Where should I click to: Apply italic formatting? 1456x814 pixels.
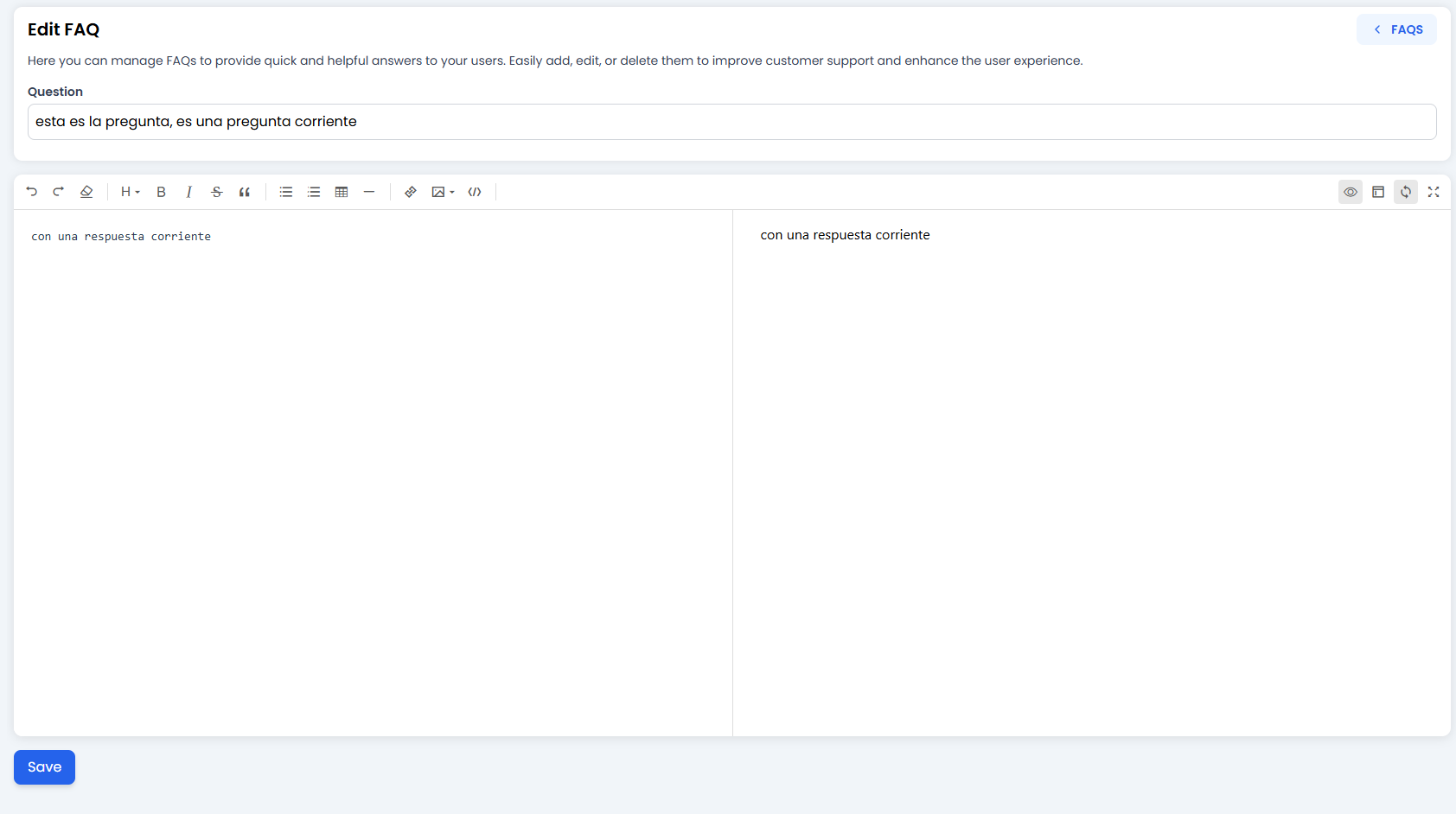188,192
